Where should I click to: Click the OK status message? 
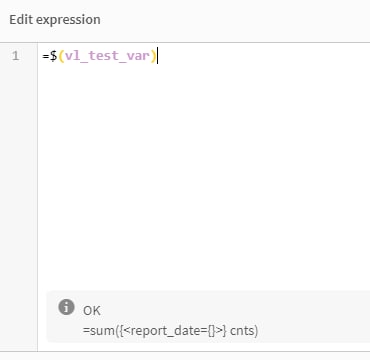point(92,311)
